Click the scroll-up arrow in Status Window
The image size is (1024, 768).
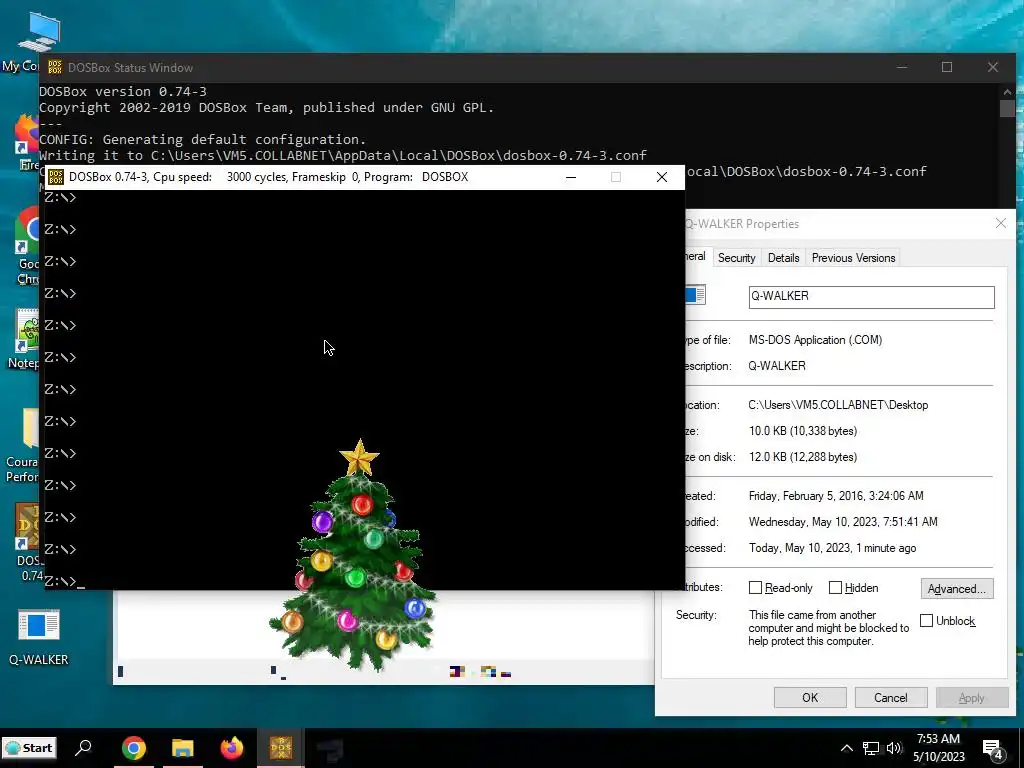(1007, 91)
